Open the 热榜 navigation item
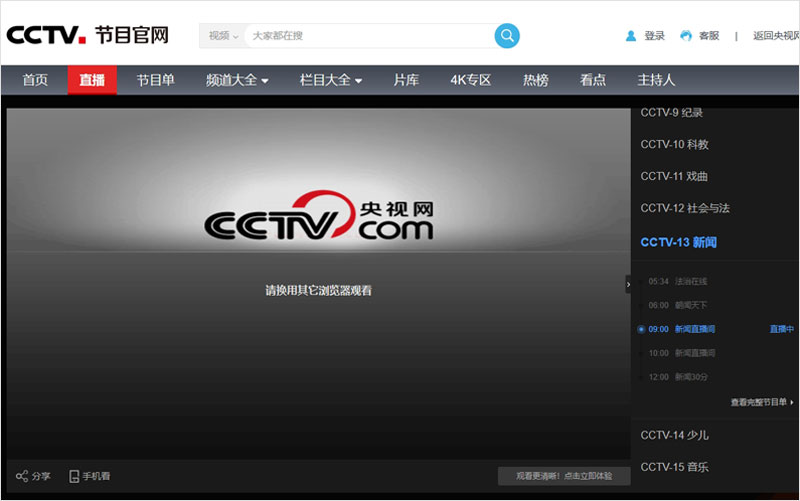 pos(536,80)
